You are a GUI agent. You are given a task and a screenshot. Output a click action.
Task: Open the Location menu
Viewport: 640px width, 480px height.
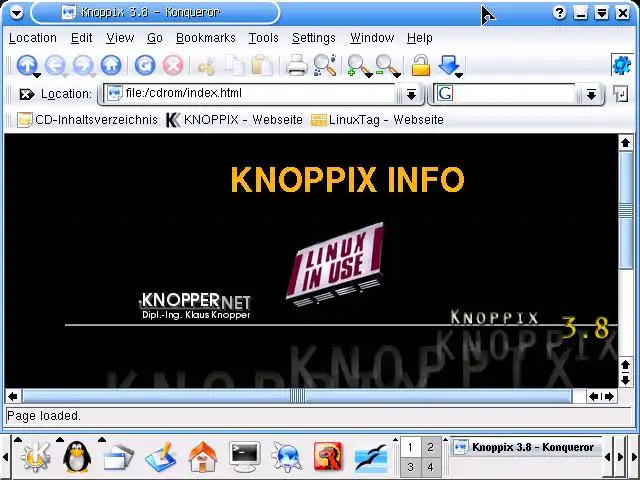coord(33,38)
